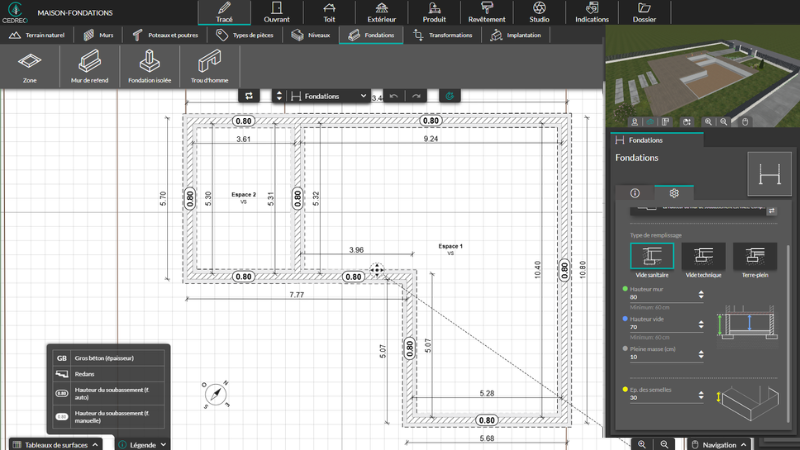Select the Transformations sub-tab
The image size is (800, 450).
click(x=443, y=35)
